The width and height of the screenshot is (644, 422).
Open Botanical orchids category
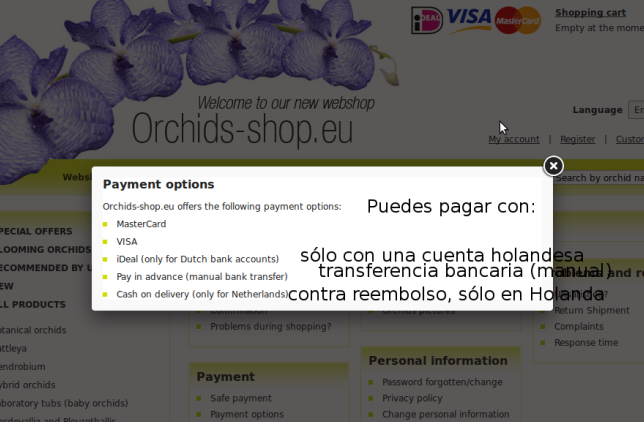[x=33, y=330]
